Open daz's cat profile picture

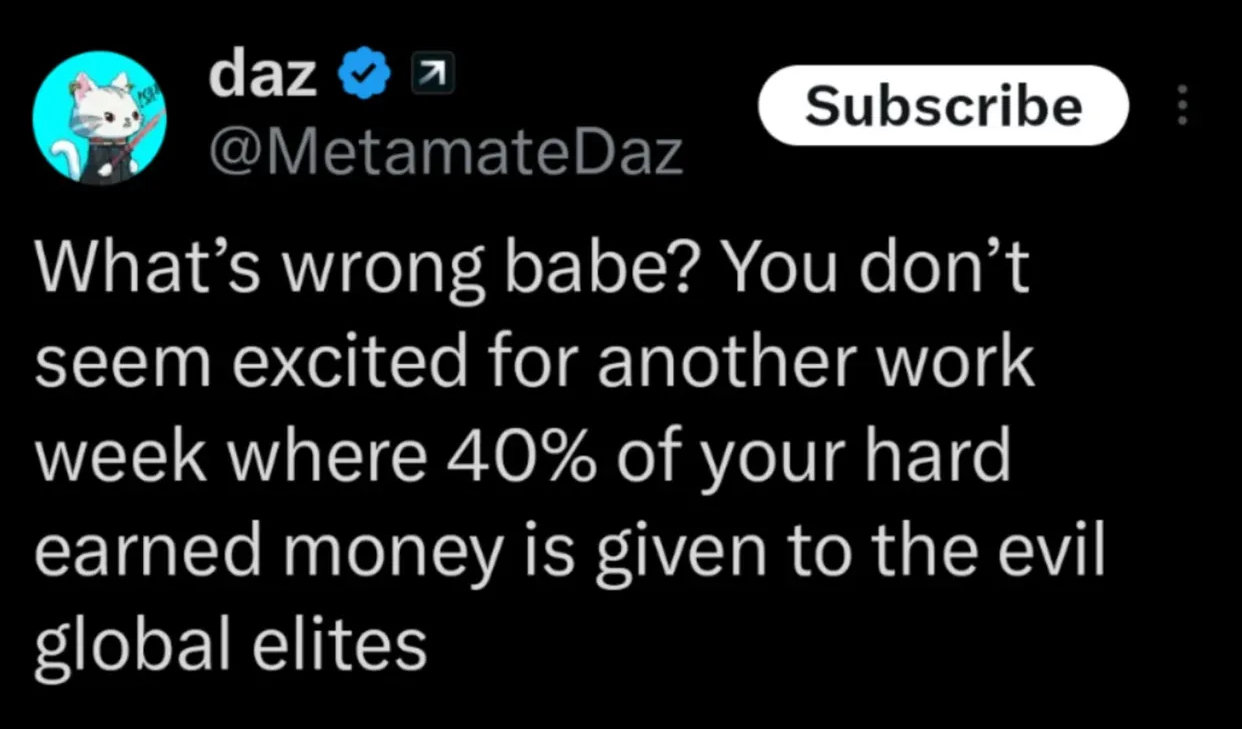100,118
